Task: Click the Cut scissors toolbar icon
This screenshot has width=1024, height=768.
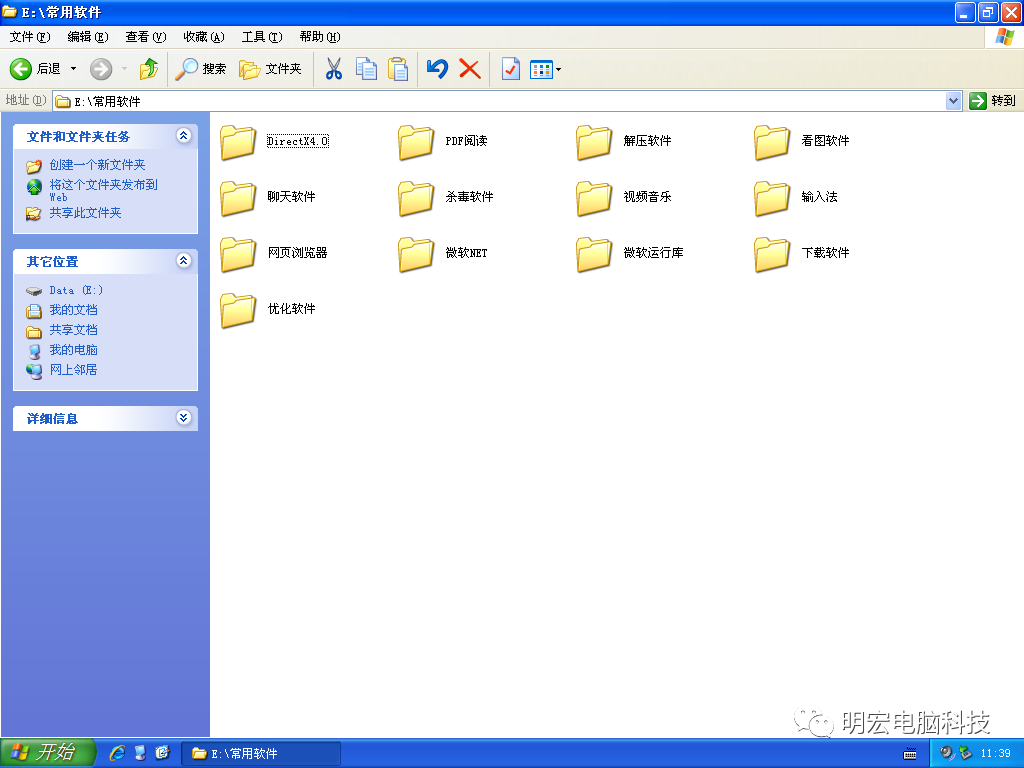Action: 334,69
